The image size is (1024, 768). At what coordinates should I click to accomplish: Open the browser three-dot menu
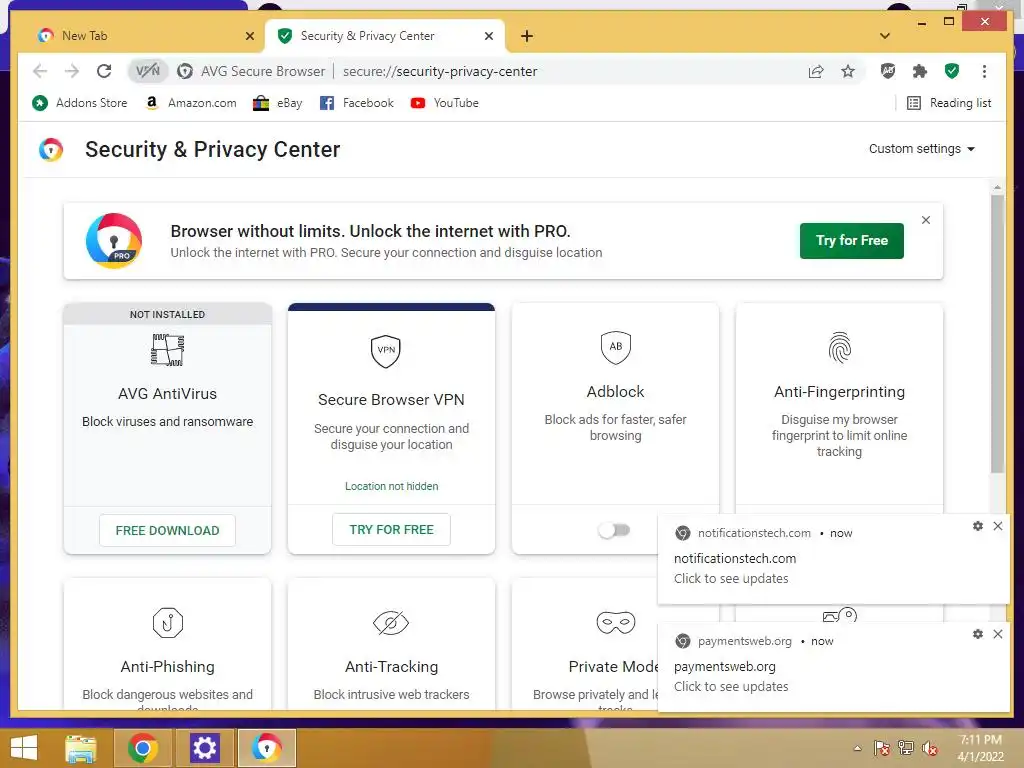(984, 71)
